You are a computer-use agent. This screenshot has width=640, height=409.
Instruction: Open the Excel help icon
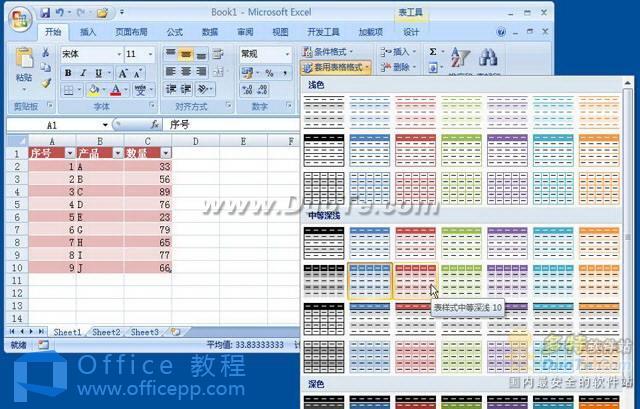tap(501, 32)
